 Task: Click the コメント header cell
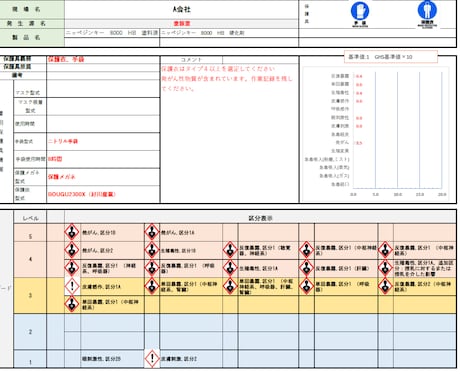(x=191, y=60)
